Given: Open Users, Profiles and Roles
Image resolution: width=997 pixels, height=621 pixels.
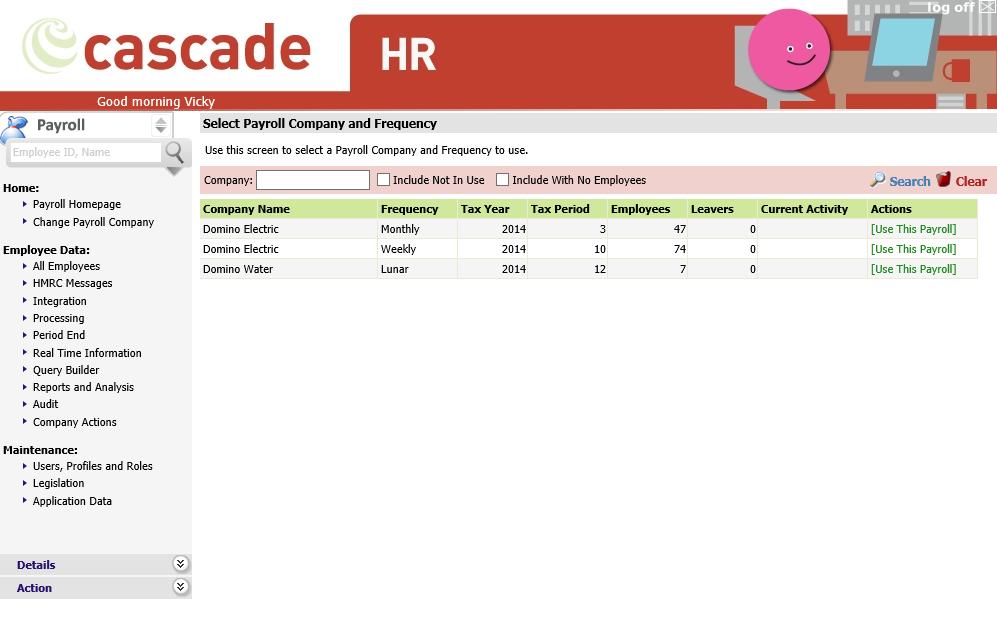Looking at the screenshot, I should (x=93, y=466).
